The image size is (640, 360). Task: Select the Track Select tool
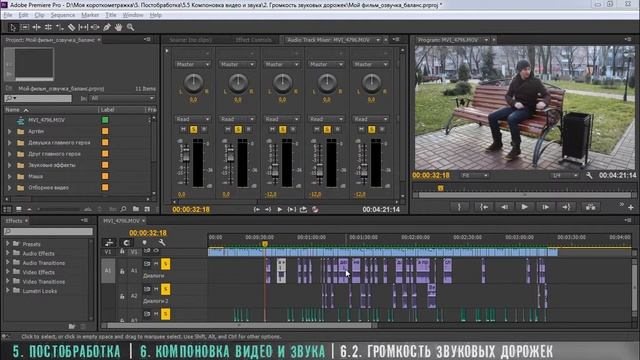(24, 27)
